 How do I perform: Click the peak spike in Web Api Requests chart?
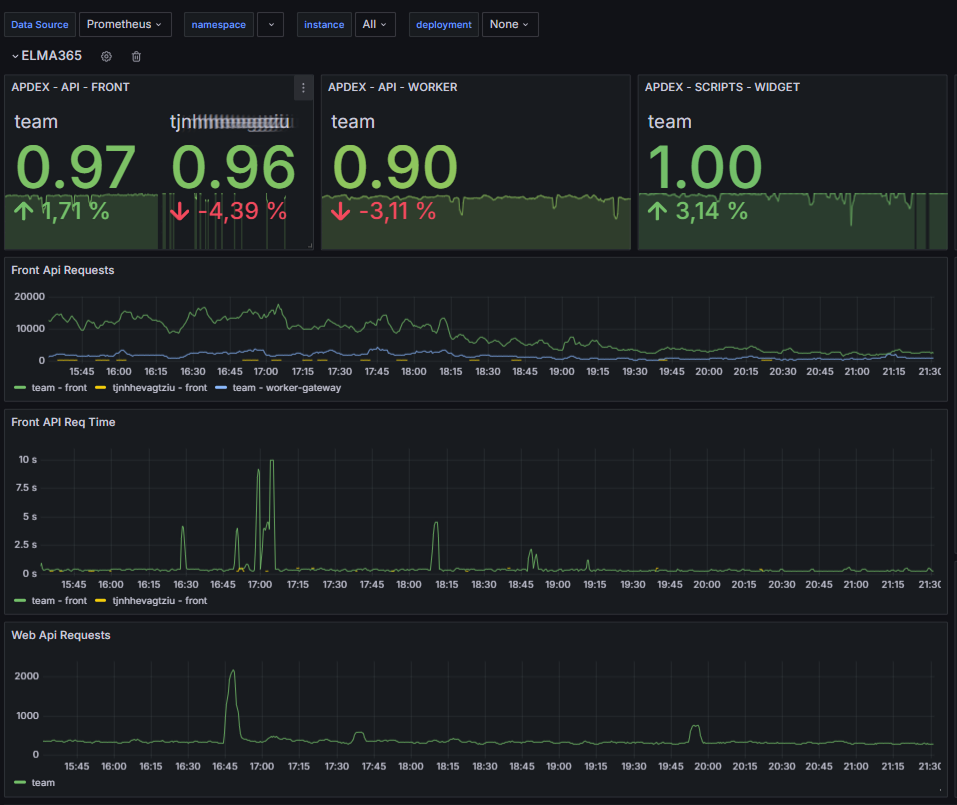tap(233, 672)
